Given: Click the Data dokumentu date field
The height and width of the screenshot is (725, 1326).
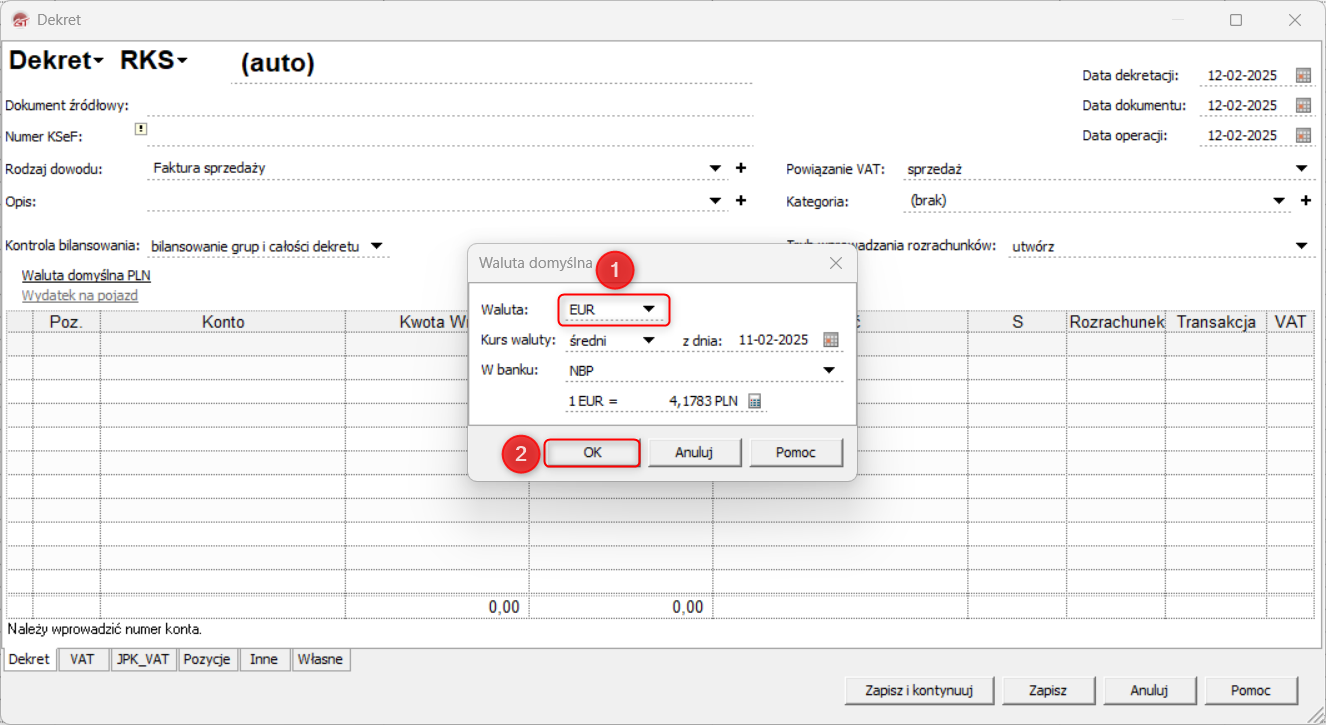Looking at the screenshot, I should pyautogui.click(x=1242, y=105).
